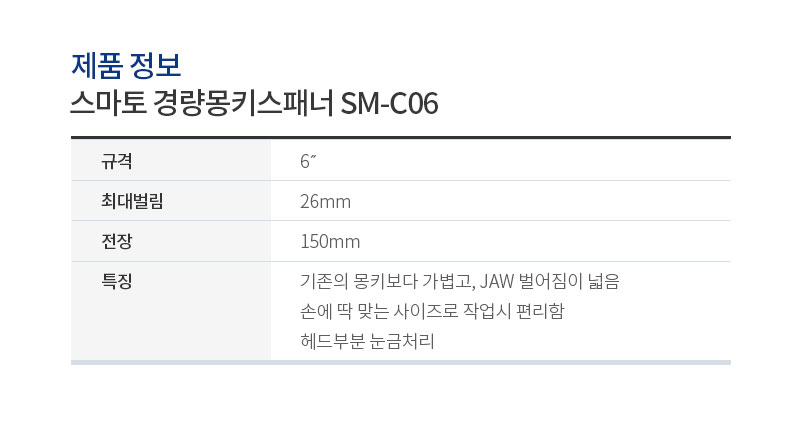The image size is (800, 435).
Task: Click the 6″ specification value
Action: point(308,161)
